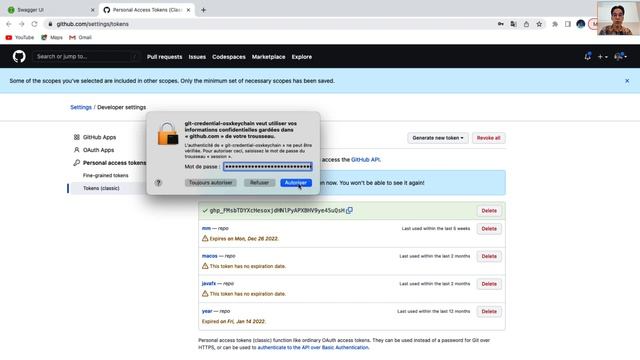Focus GitHub search or jump to field
The height and width of the screenshot is (360, 640).
pyautogui.click(x=86, y=56)
